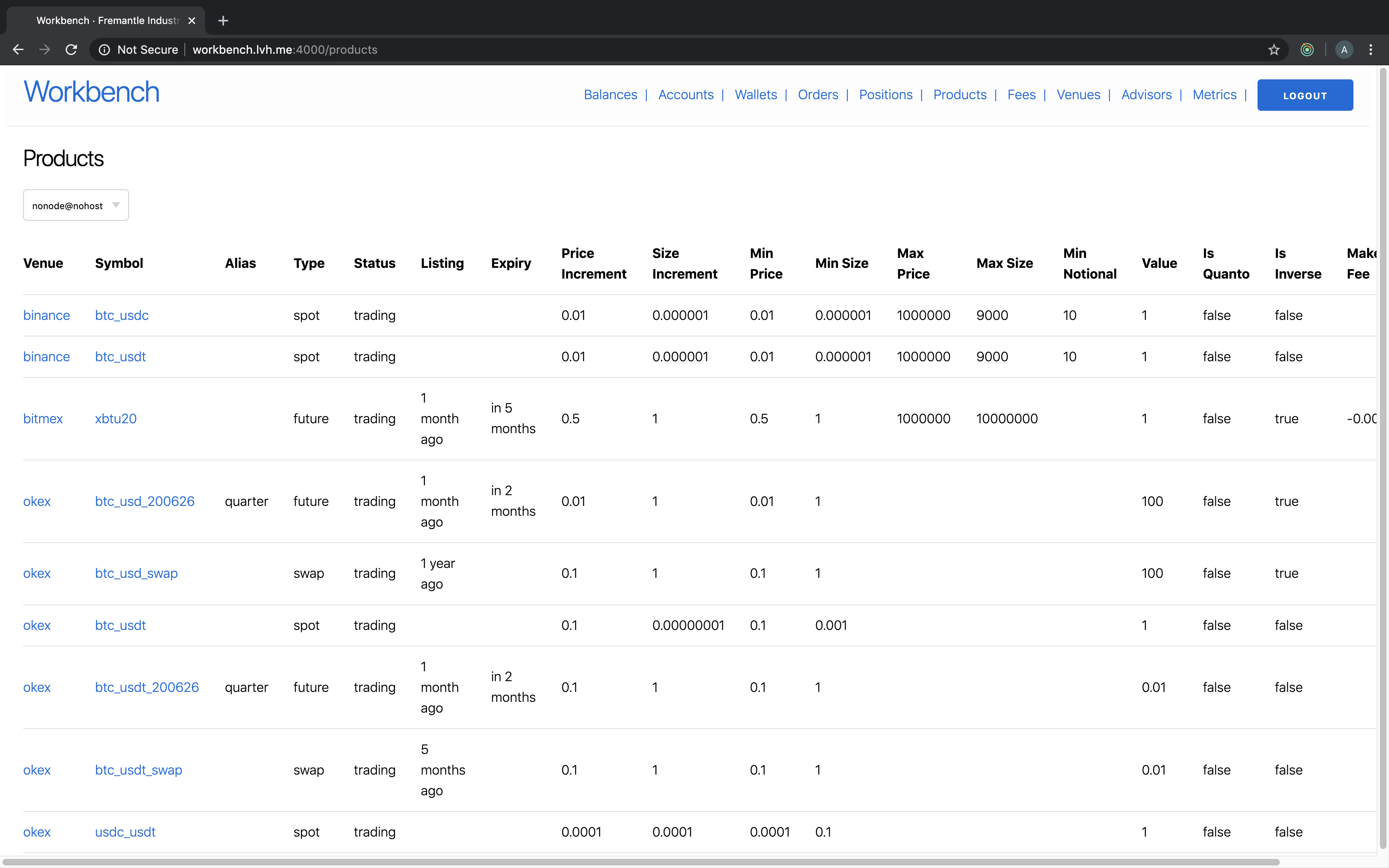Open the btc_usd_200626 symbol link
This screenshot has height=868, width=1389.
(x=145, y=501)
